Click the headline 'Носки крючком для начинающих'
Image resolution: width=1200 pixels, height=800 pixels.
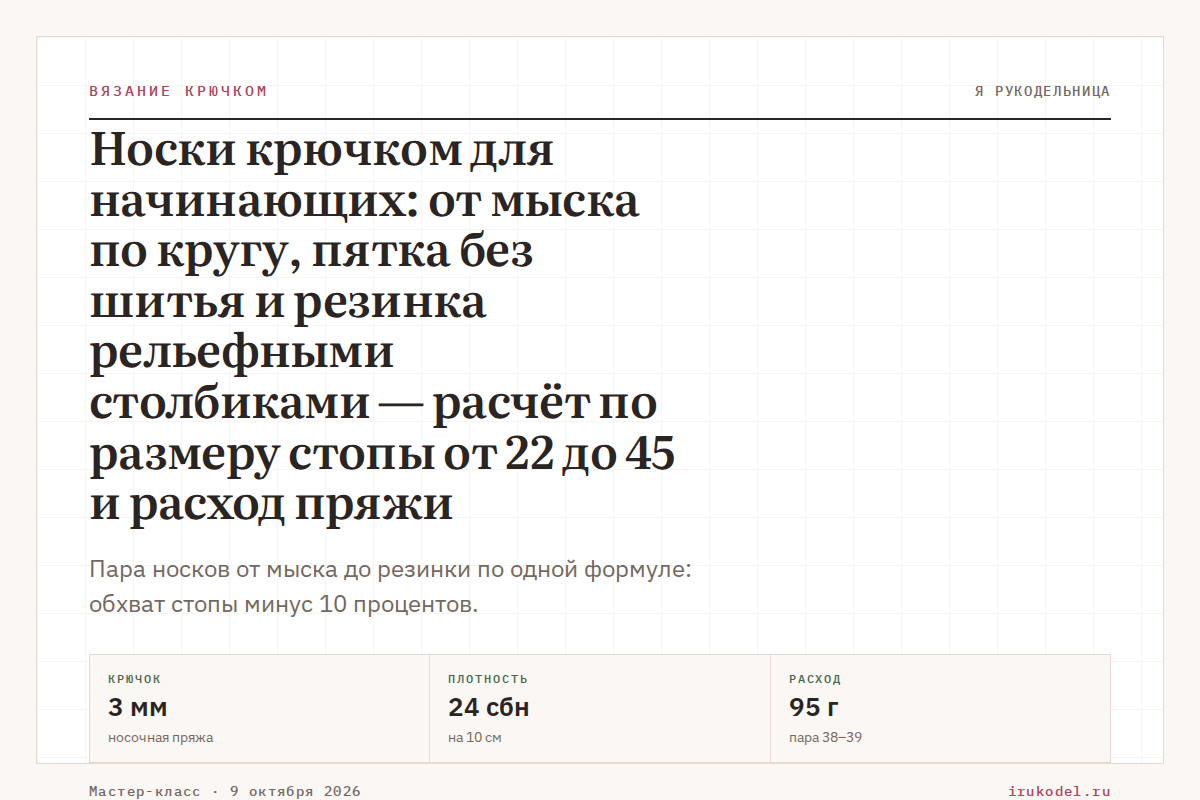pos(383,328)
